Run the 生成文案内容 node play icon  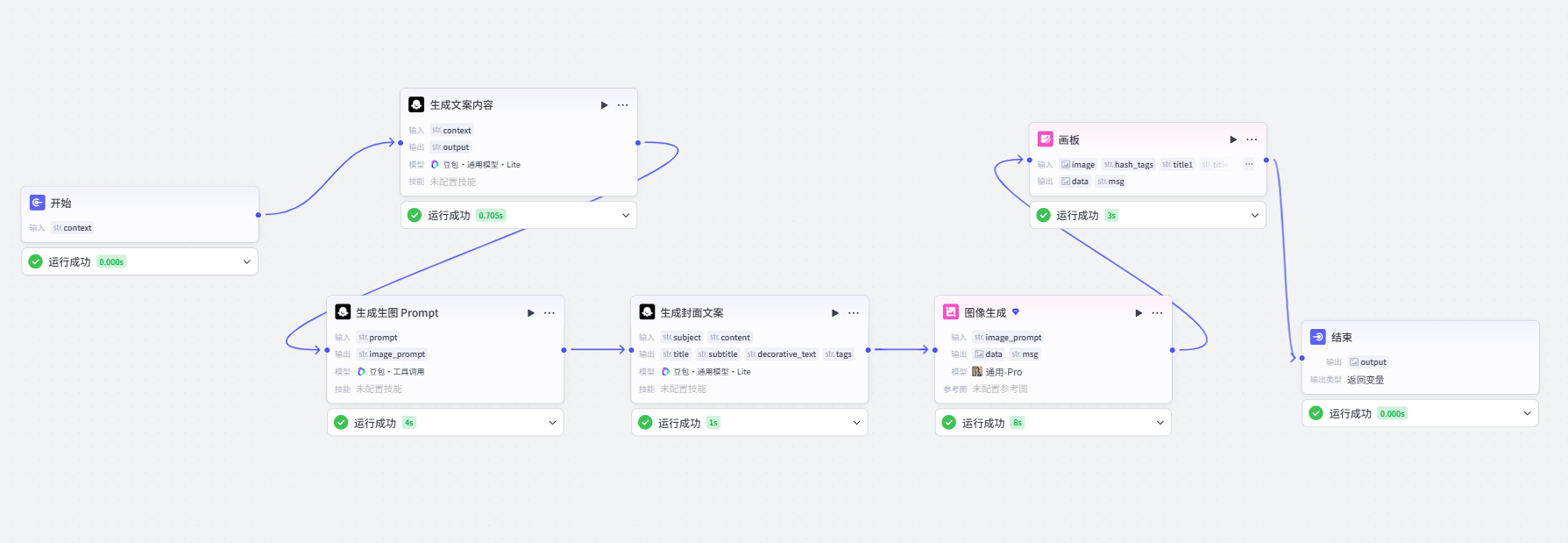604,105
